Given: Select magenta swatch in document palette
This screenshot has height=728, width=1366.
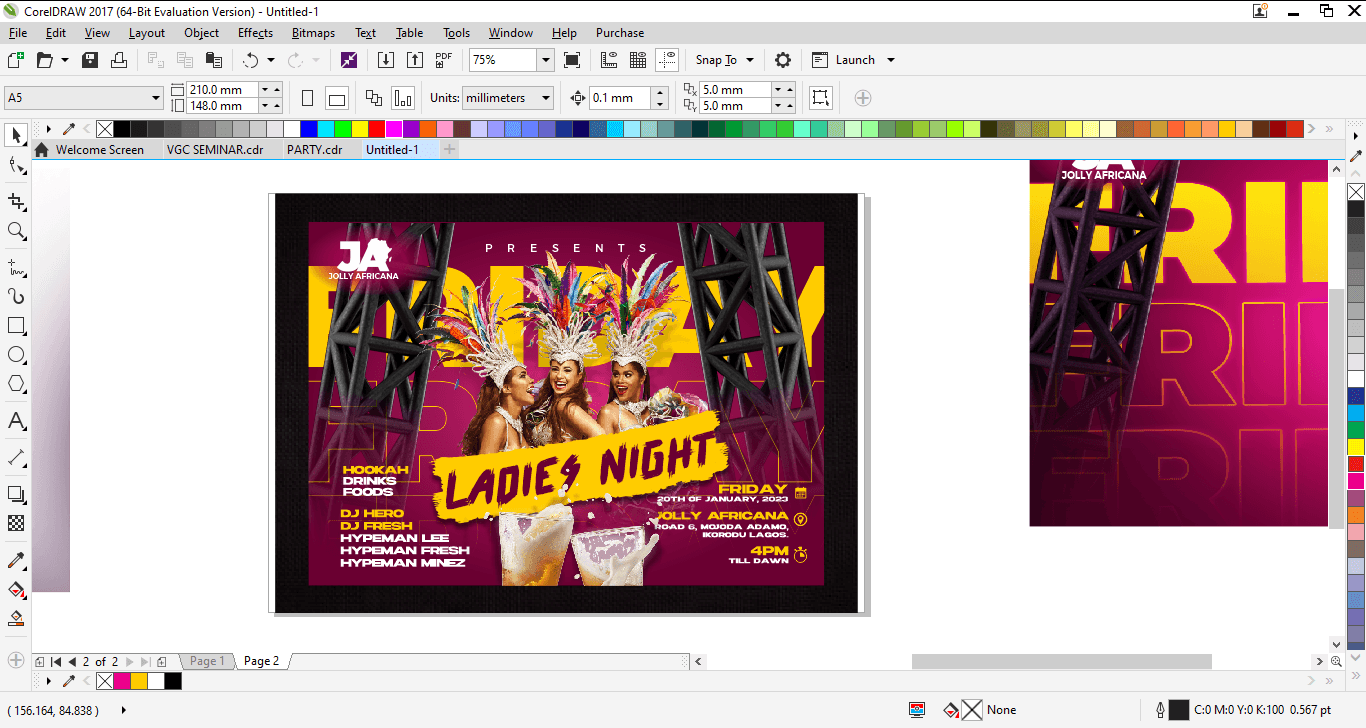Looking at the screenshot, I should (122, 681).
